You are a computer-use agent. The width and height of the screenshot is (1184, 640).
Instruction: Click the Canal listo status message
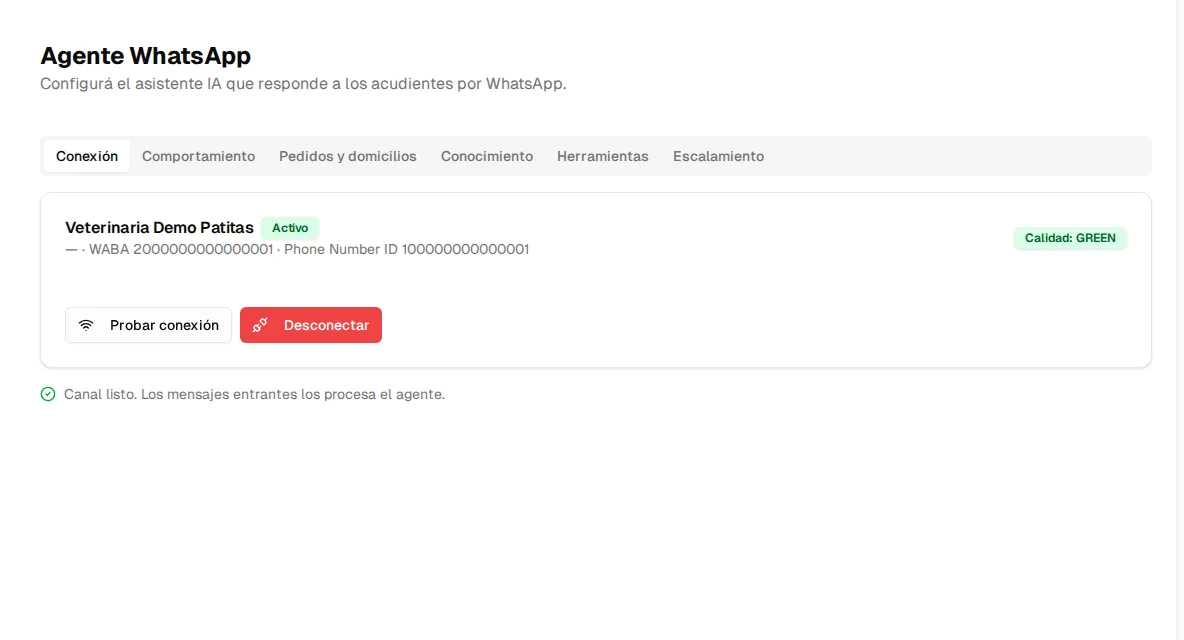[x=254, y=394]
